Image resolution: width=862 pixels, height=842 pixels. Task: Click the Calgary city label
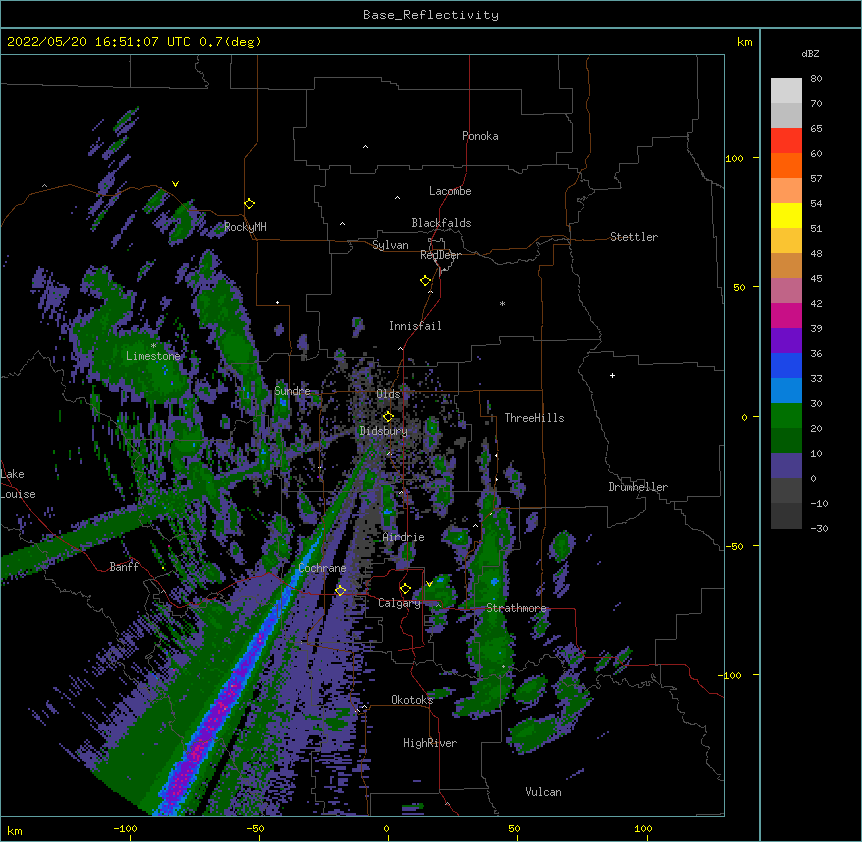399,603
